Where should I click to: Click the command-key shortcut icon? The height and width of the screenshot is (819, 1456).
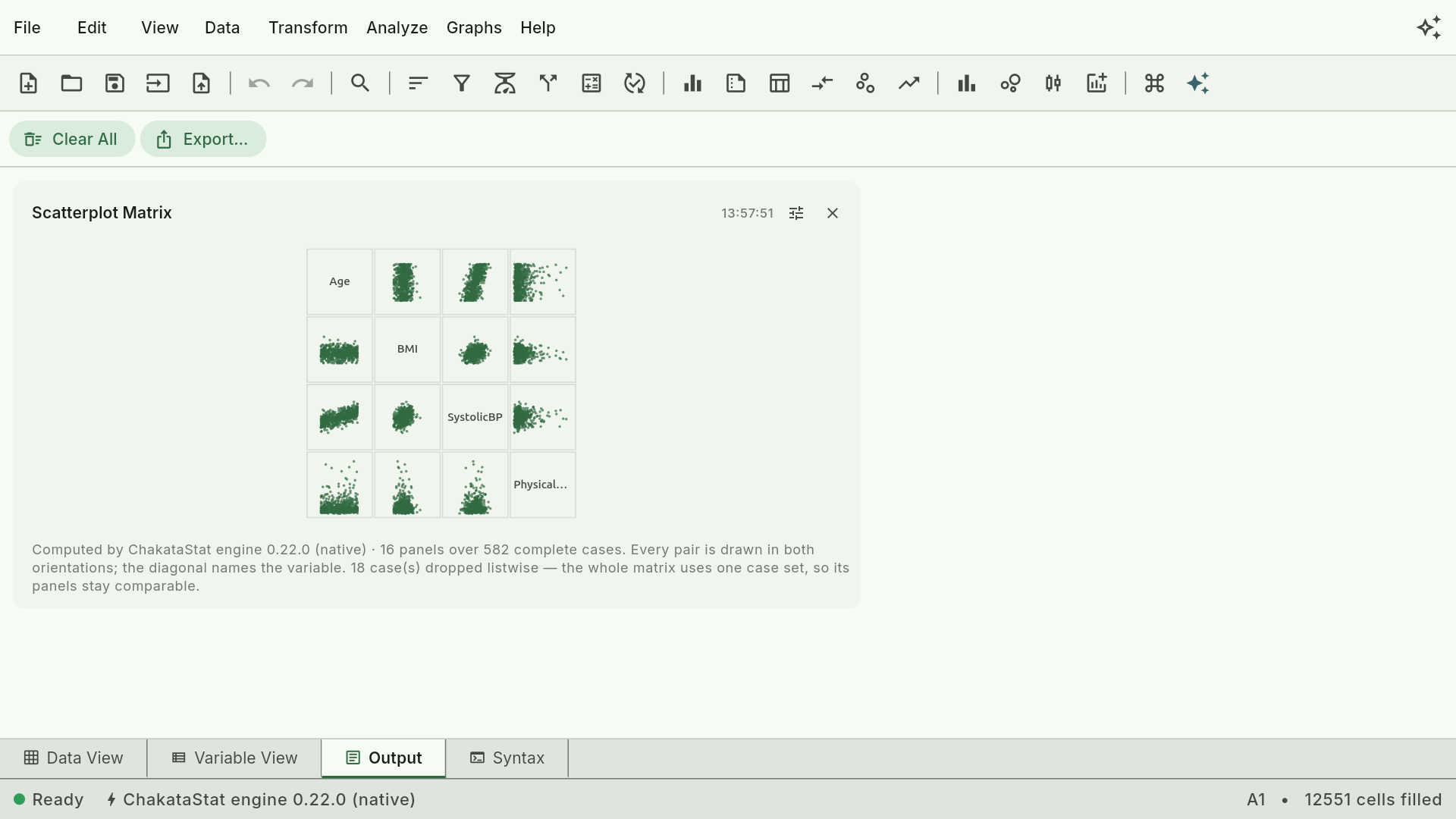[1154, 83]
